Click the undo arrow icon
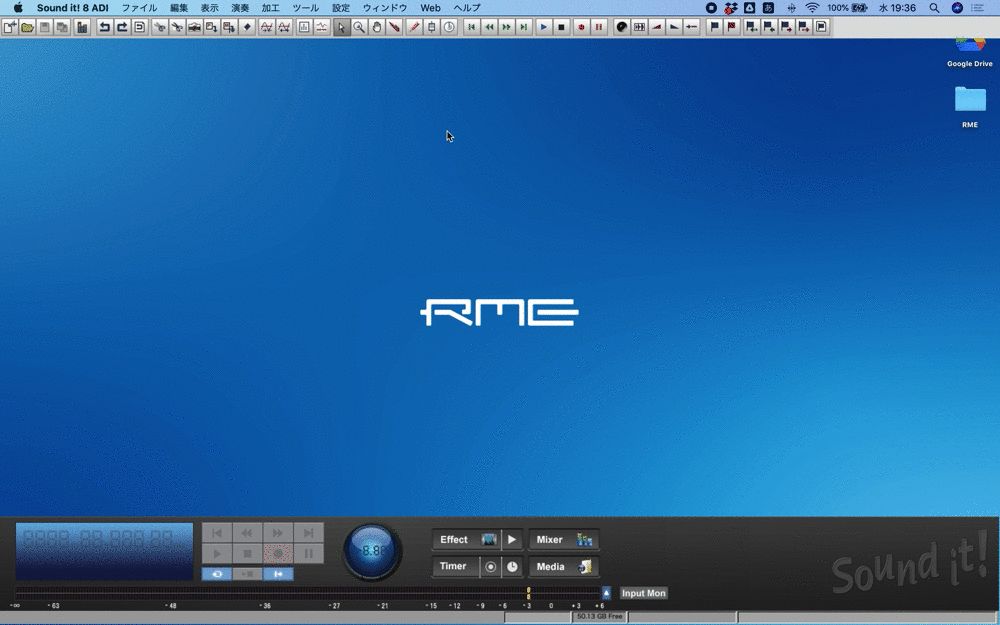Screen dimensions: 1000x625 click(104, 27)
